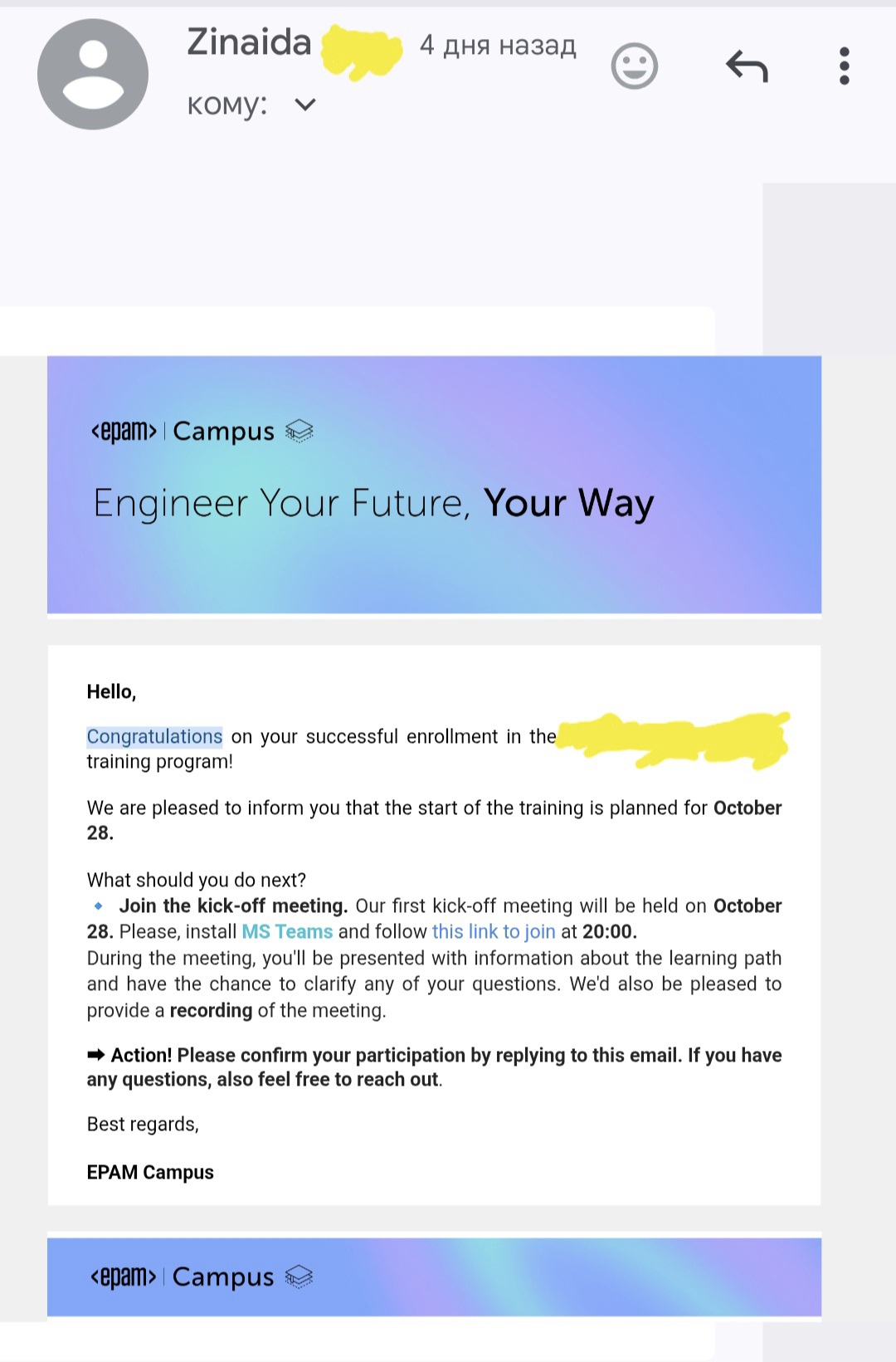896x1362 pixels.
Task: Click the blue diamond bullet before Join
Action: [99, 906]
